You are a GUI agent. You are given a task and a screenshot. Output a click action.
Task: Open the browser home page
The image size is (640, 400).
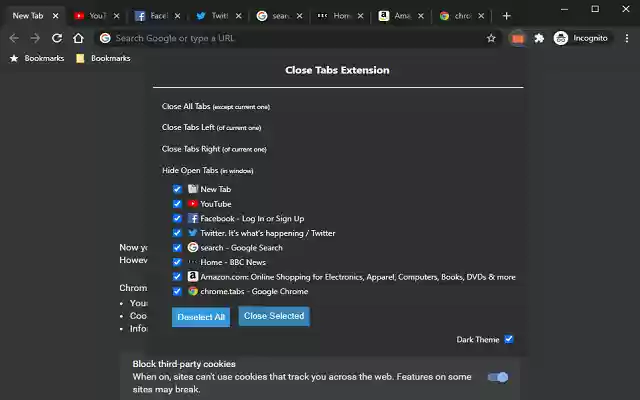point(78,38)
